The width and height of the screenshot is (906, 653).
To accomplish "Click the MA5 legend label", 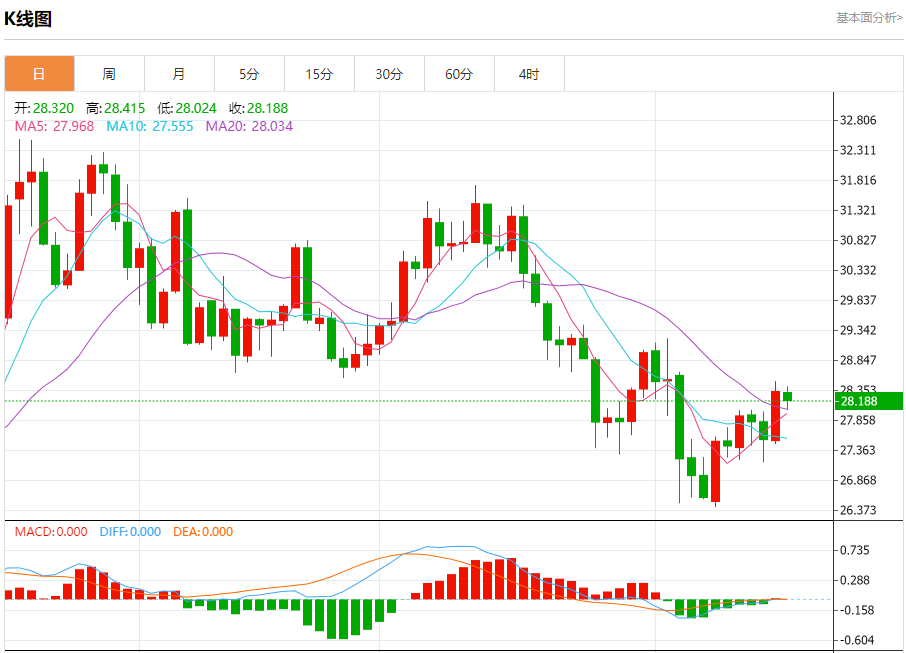I will pos(54,127).
